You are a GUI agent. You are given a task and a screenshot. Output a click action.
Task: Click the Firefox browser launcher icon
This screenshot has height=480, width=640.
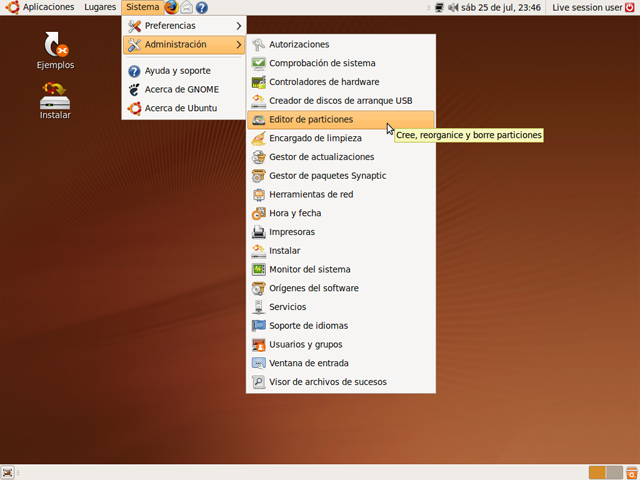click(171, 7)
